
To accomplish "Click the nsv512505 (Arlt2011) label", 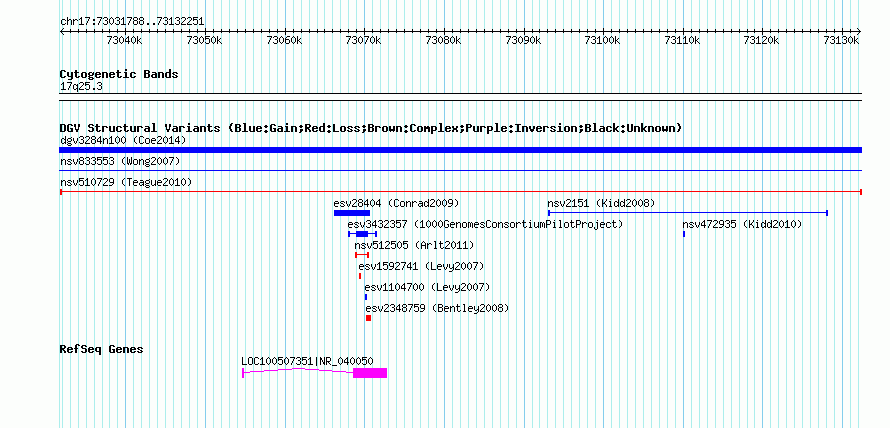I will coord(414,245).
